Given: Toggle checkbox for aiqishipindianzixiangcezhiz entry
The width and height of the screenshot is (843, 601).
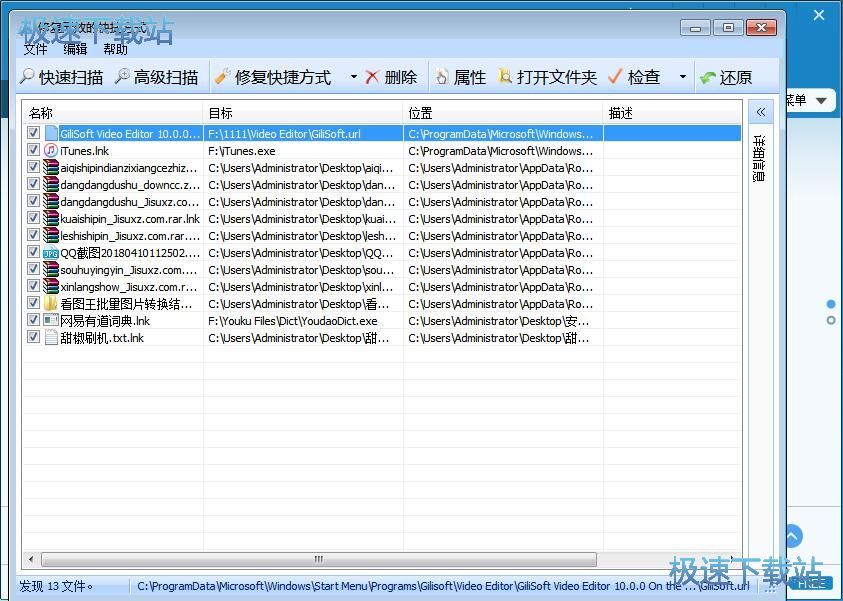Looking at the screenshot, I should [x=33, y=167].
